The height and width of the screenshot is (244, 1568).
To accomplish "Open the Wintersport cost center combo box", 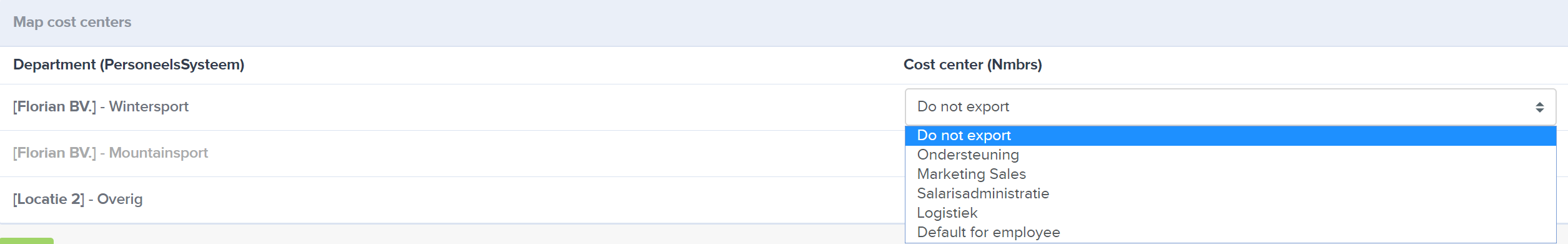I will (x=1230, y=107).
